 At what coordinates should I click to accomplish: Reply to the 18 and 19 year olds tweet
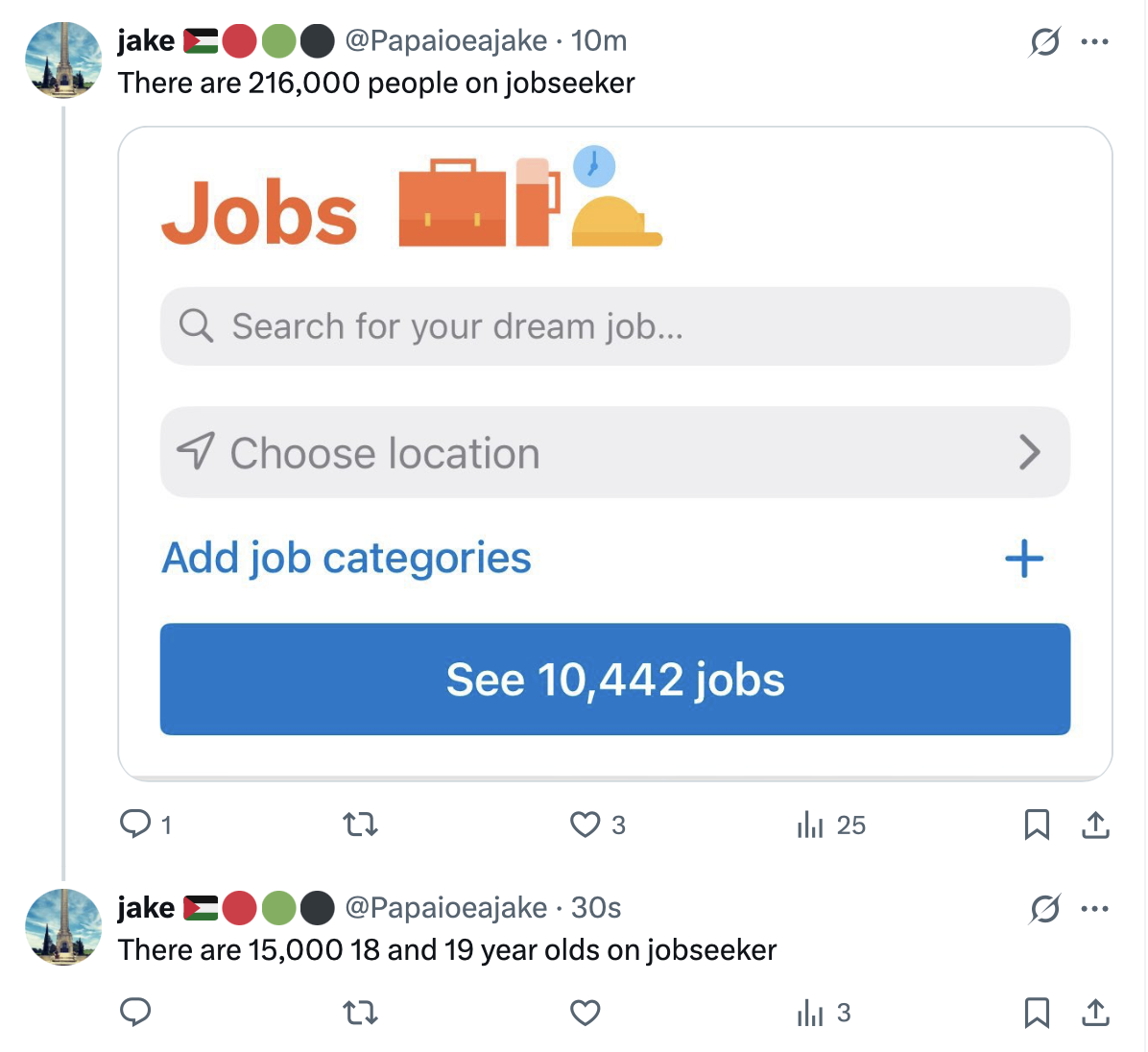point(135,1013)
